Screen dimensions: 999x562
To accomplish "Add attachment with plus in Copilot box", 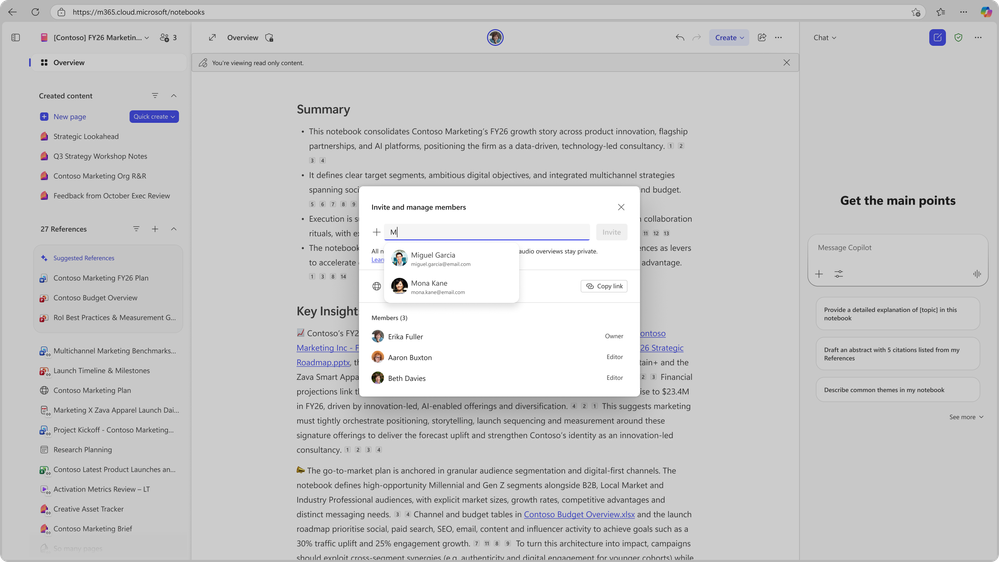I will pos(819,274).
